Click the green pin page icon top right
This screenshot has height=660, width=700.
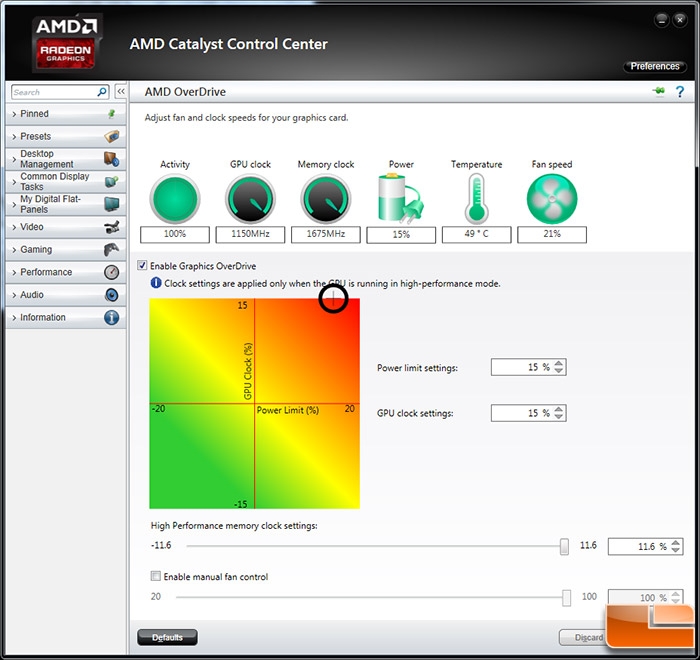coord(658,92)
